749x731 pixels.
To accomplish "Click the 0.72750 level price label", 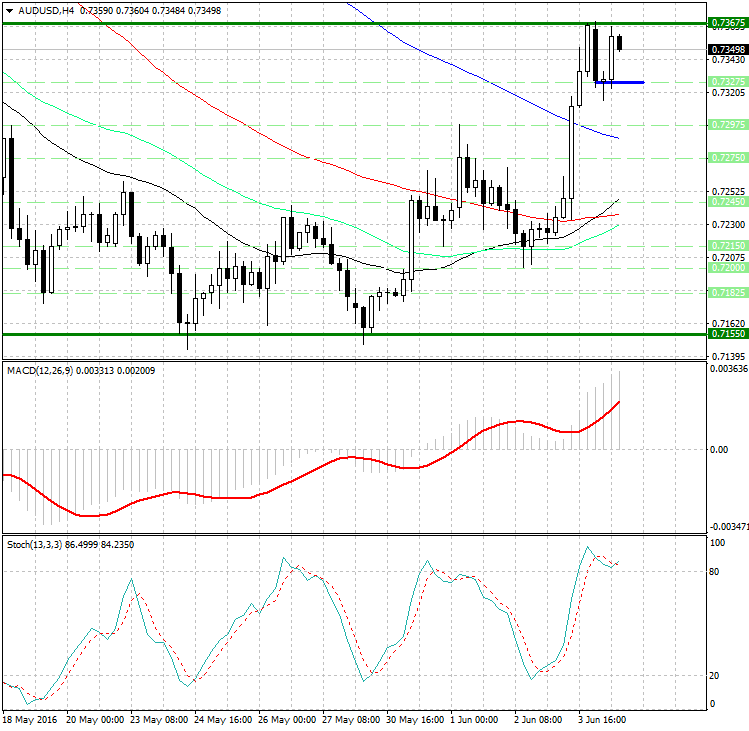I will tap(728, 158).
